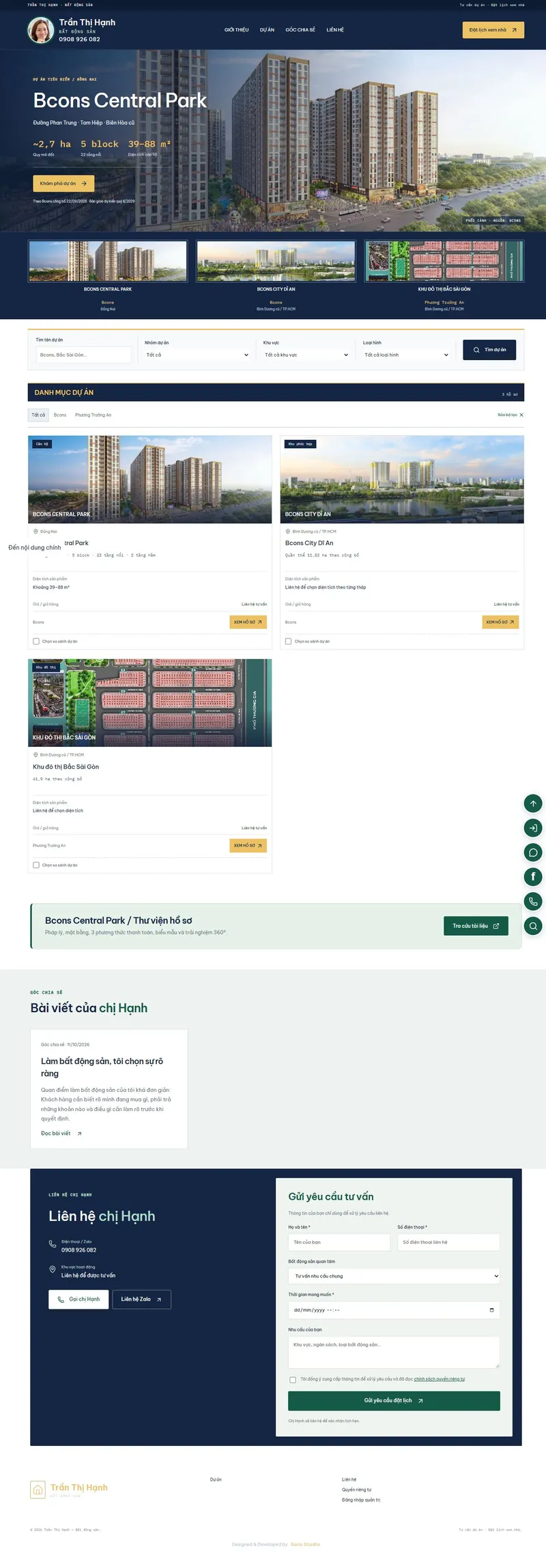
Task: Tick 'Chọn so sánh dự án' for Khu đô thị Bắc Sài Gòn
Action: 36,865
